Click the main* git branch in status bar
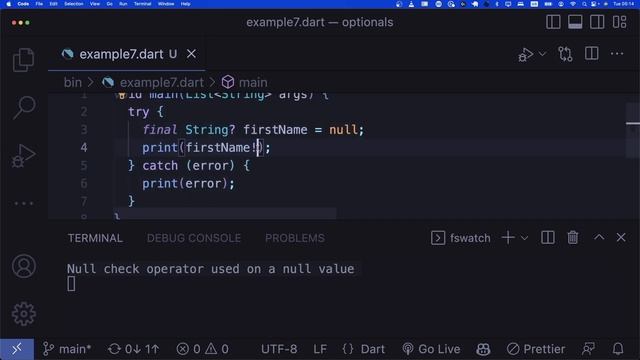This screenshot has height=360, width=640. [x=67, y=349]
